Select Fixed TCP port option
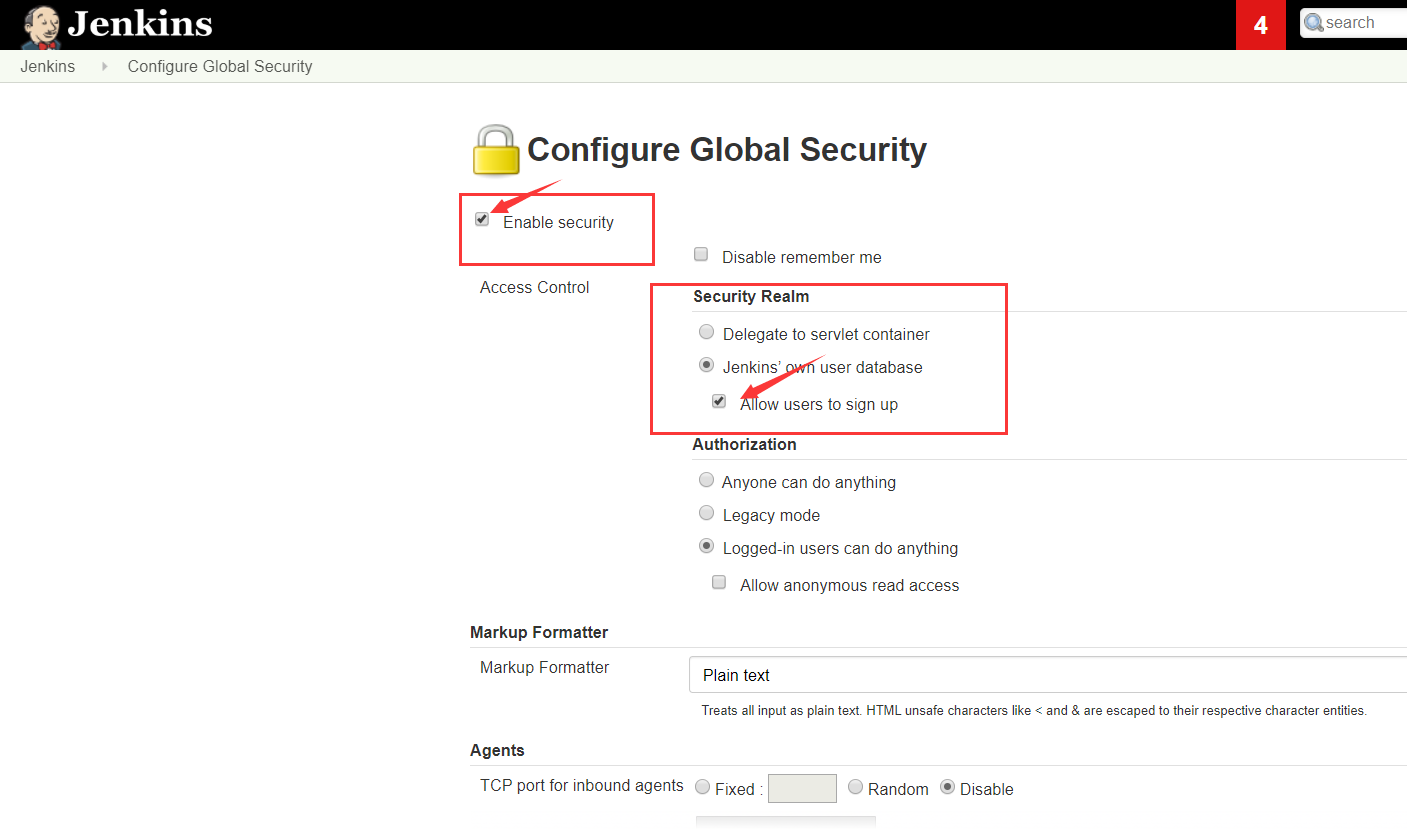1407x840 pixels. tap(703, 787)
